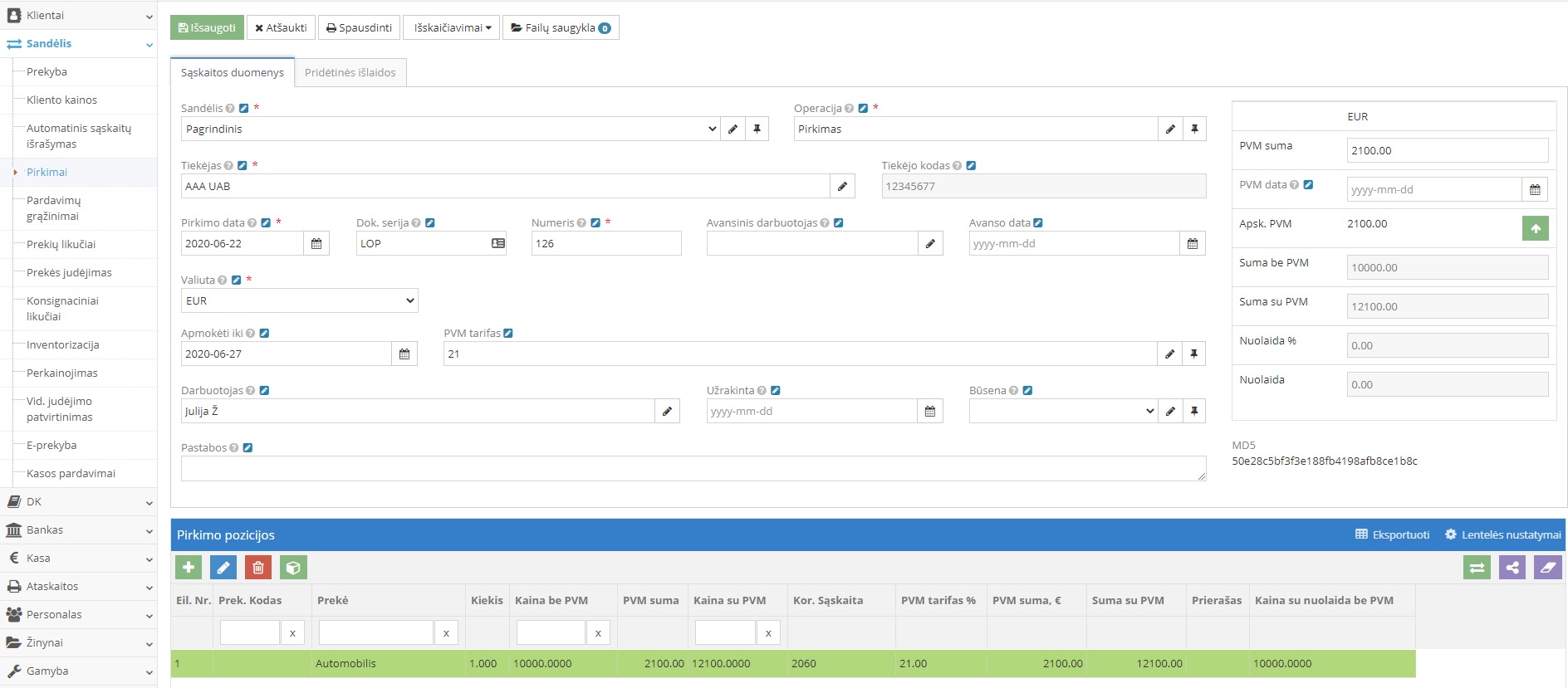
Task: Click the blue pencil edit position icon
Action: tap(223, 568)
